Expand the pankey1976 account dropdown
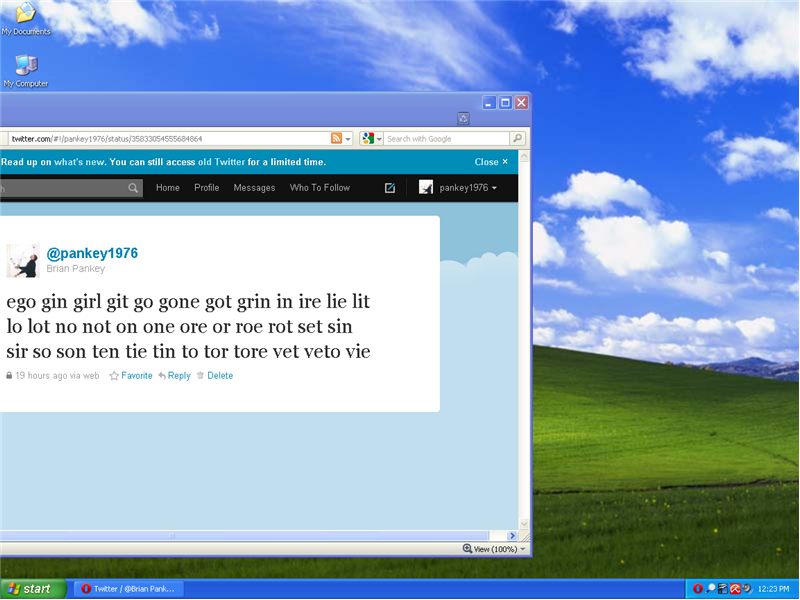The height and width of the screenshot is (600, 800). click(x=494, y=188)
